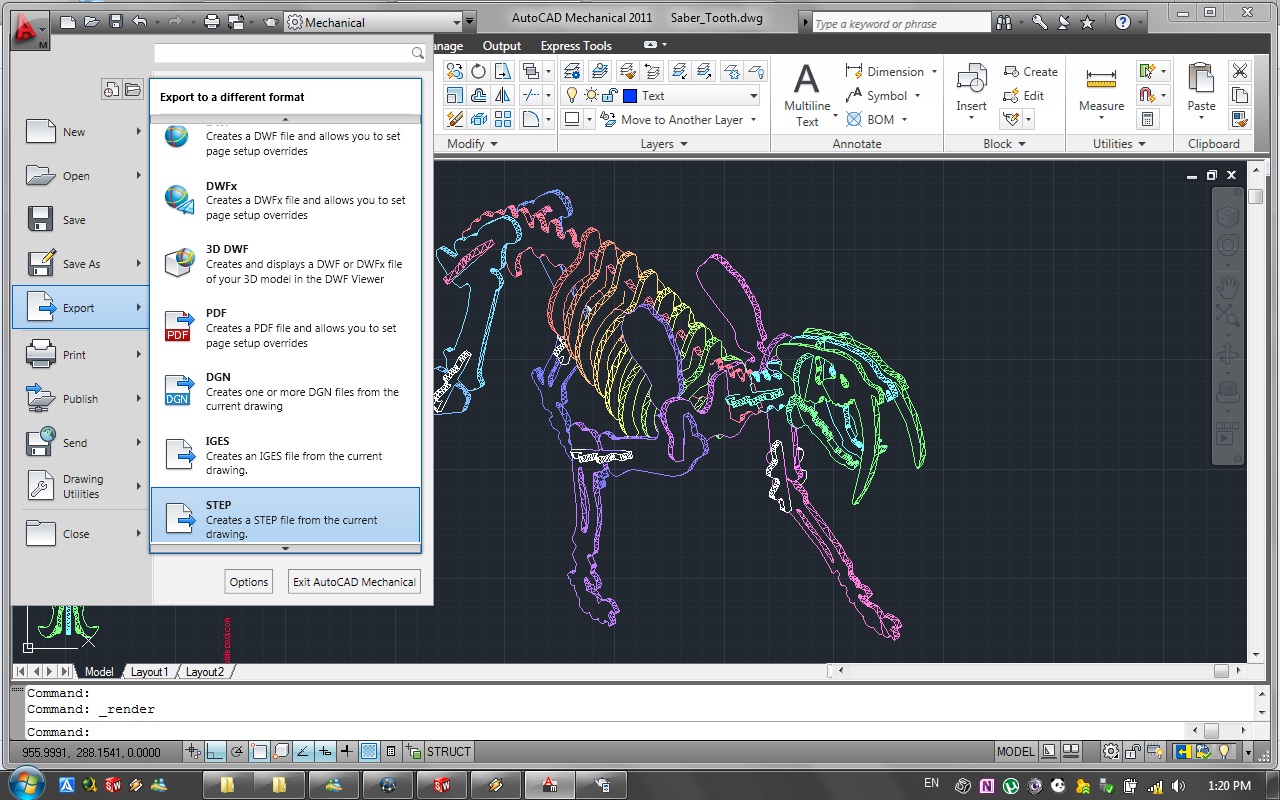The width and height of the screenshot is (1280, 800).
Task: Choose IGES export format
Action: (285, 455)
